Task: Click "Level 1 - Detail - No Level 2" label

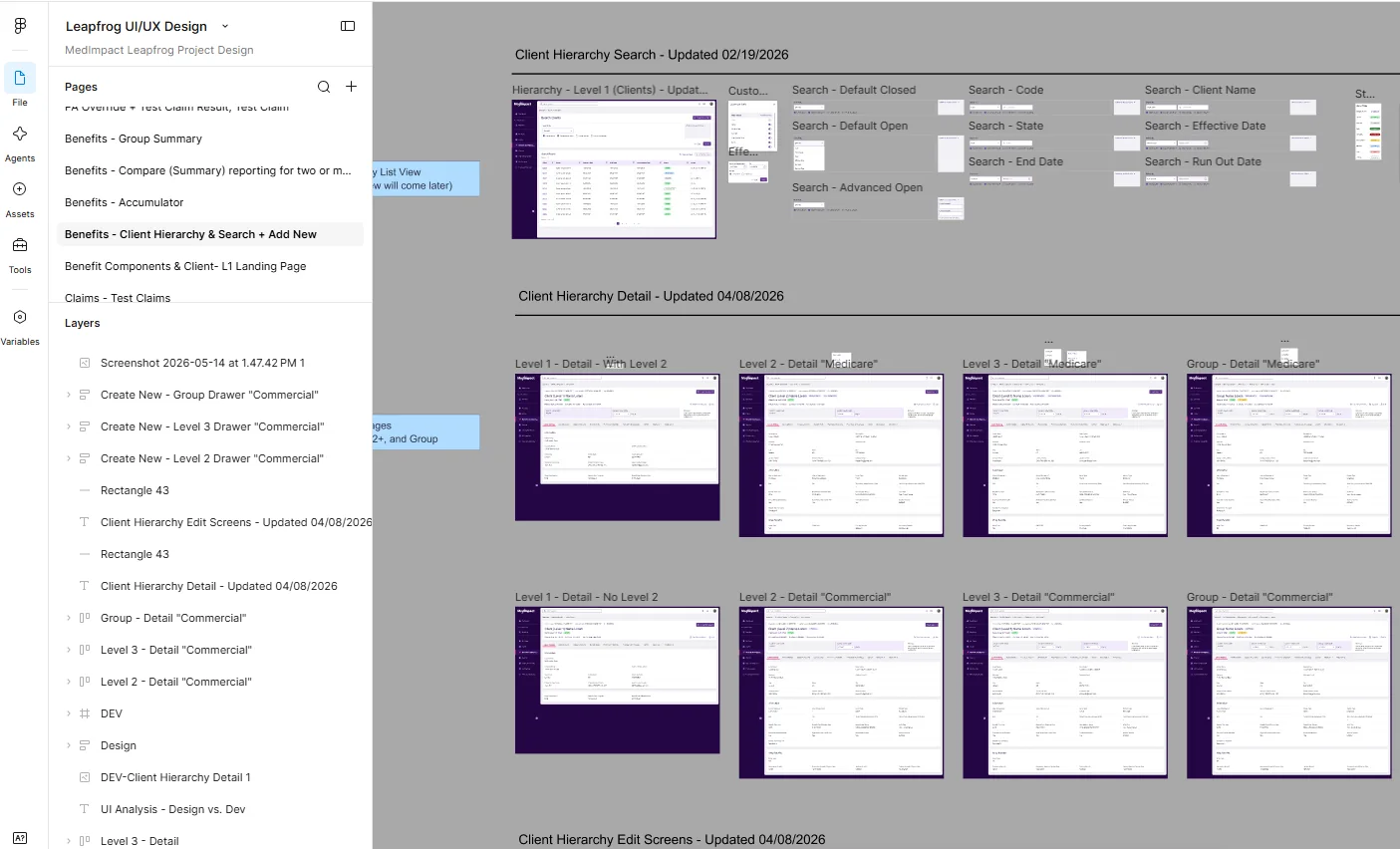Action: [x=586, y=597]
